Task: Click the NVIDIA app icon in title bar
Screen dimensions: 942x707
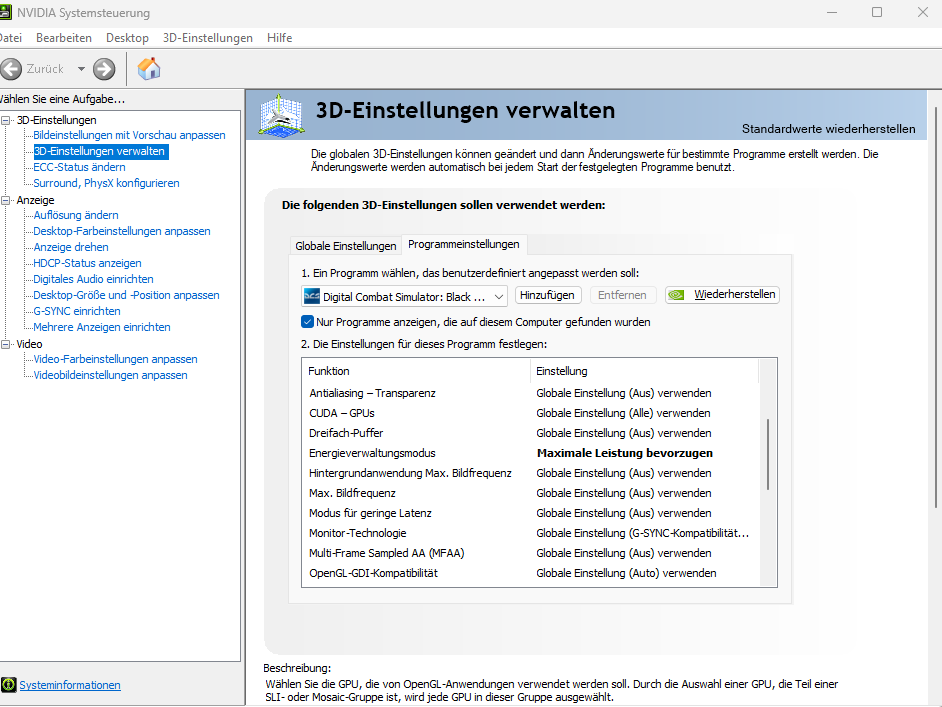Action: click(x=7, y=13)
